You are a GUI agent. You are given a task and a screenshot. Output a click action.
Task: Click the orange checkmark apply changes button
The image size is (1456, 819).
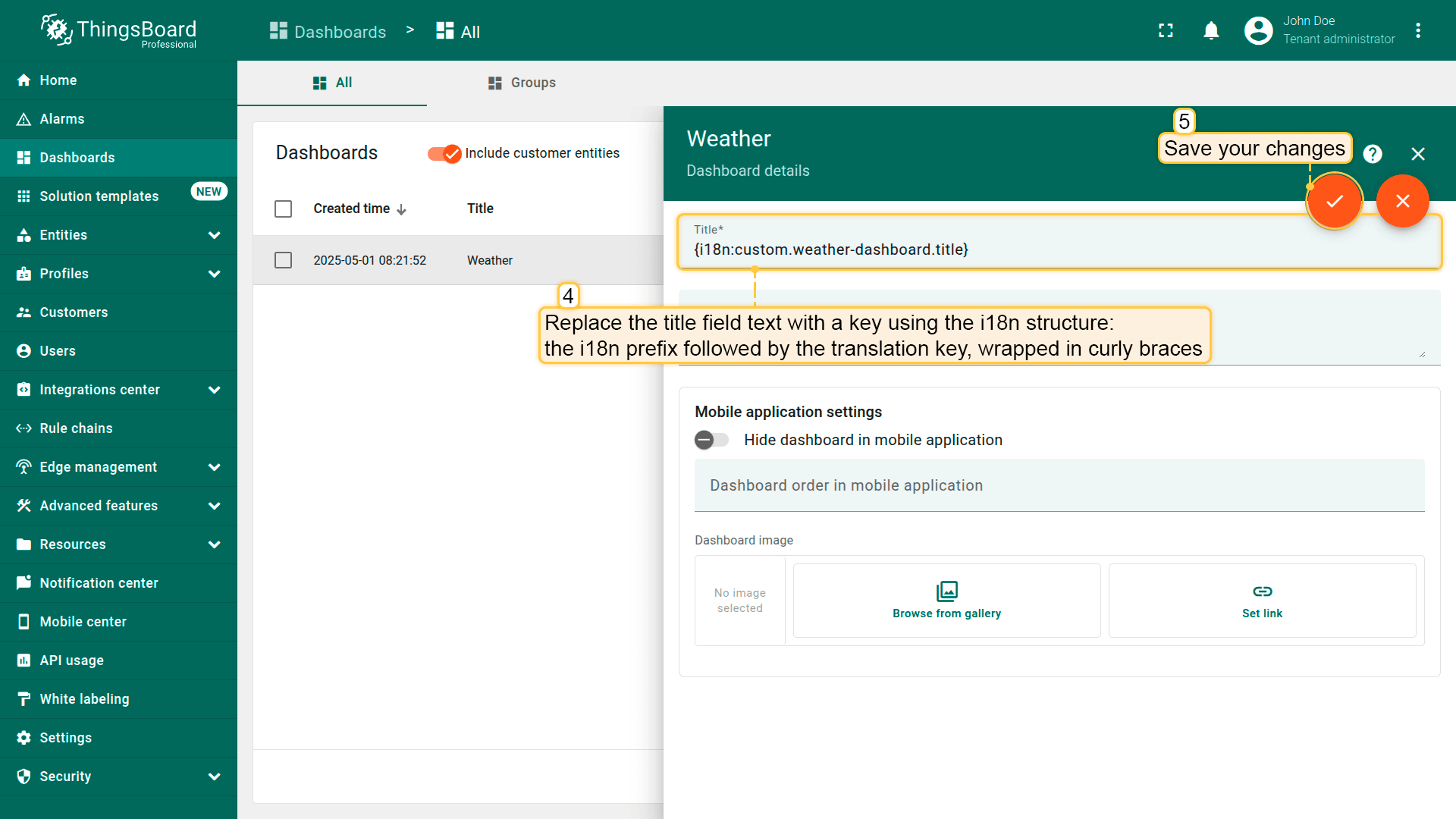[1334, 201]
